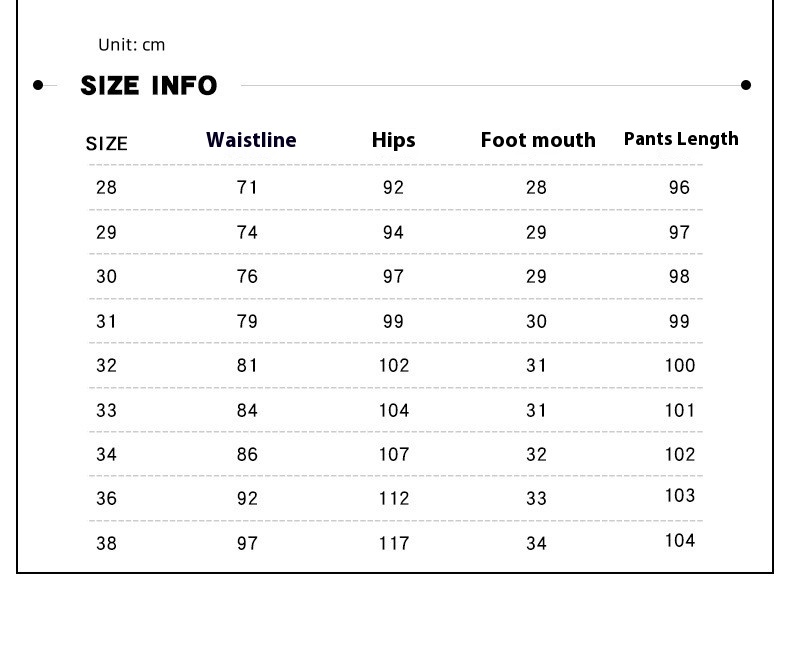Click pants length value 96

click(680, 187)
